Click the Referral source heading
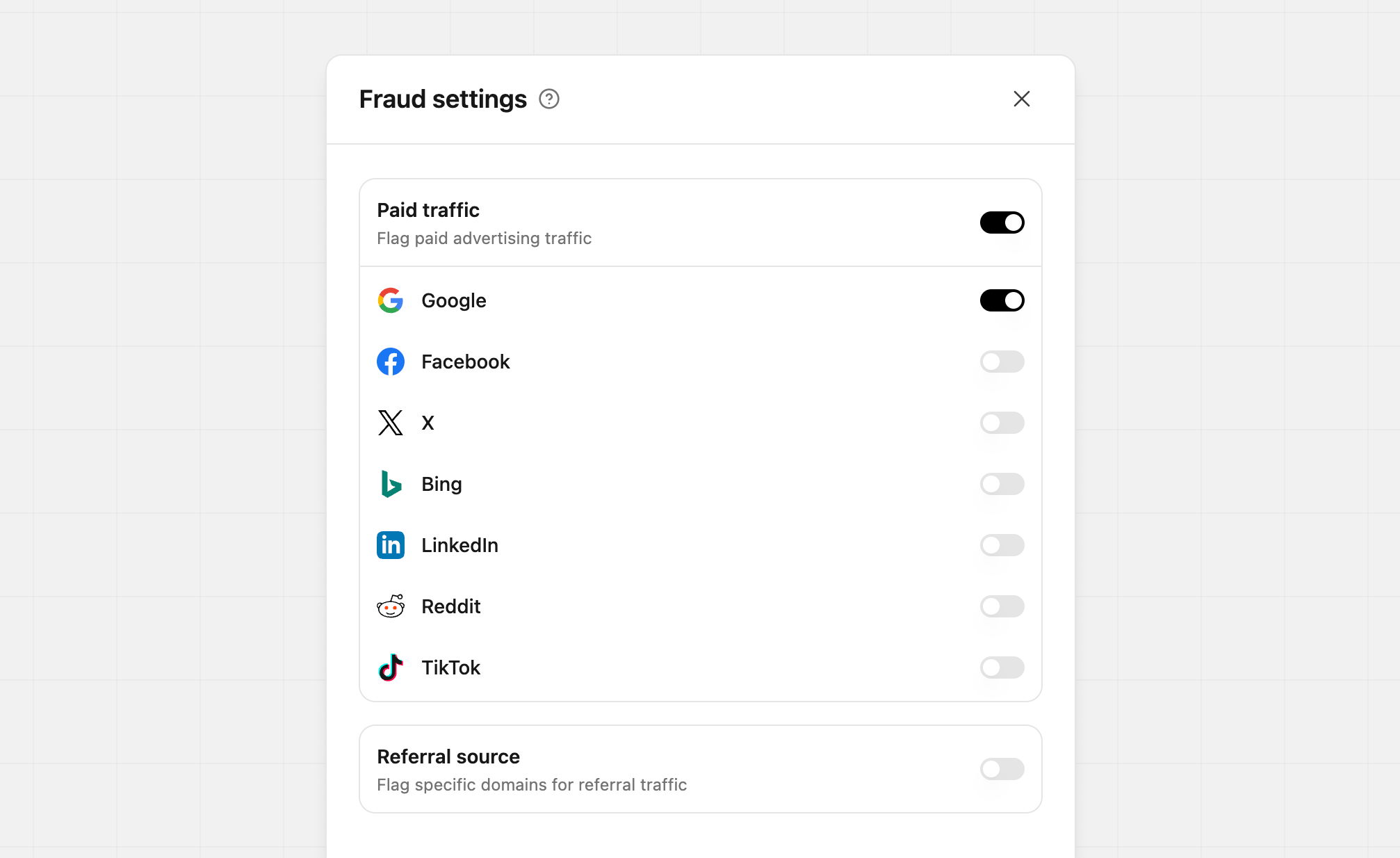This screenshot has height=858, width=1400. [x=448, y=756]
